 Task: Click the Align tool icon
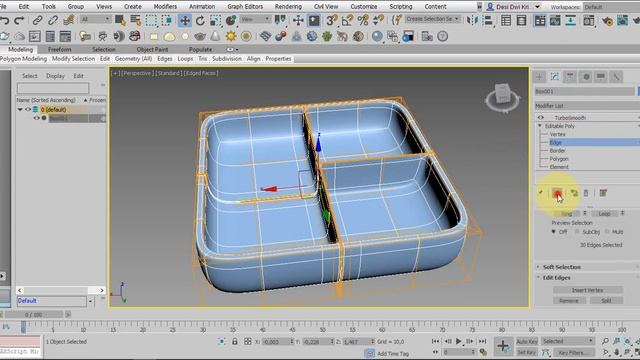pyautogui.click(x=488, y=20)
